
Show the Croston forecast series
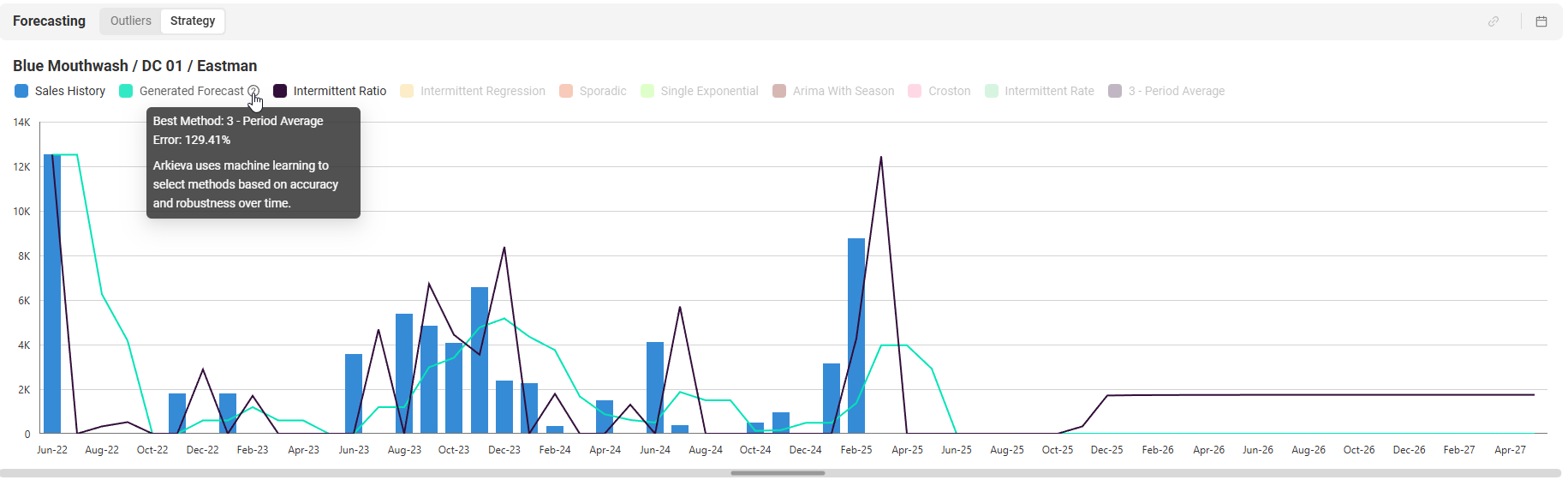pyautogui.click(x=939, y=91)
